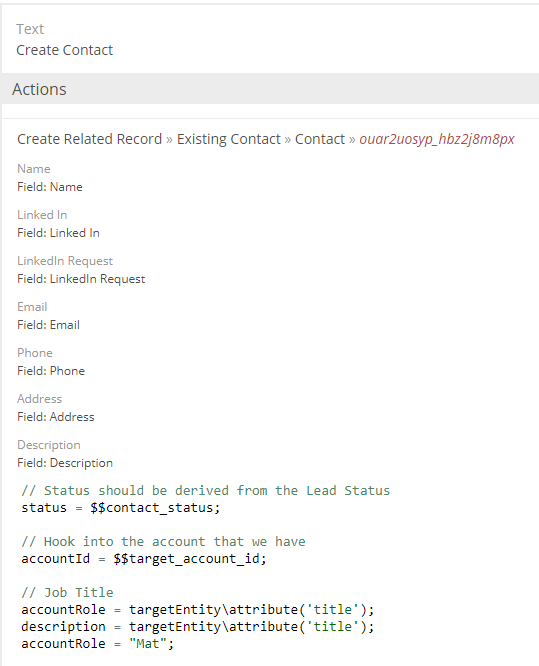Click the Actions section header

coord(270,89)
